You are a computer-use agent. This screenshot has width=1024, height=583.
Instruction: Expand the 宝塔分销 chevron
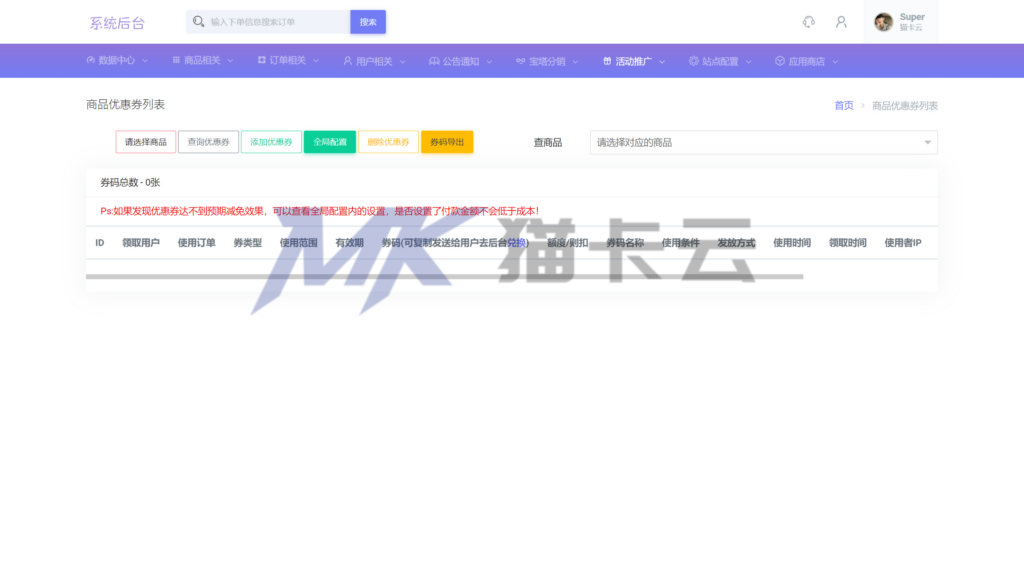575,62
